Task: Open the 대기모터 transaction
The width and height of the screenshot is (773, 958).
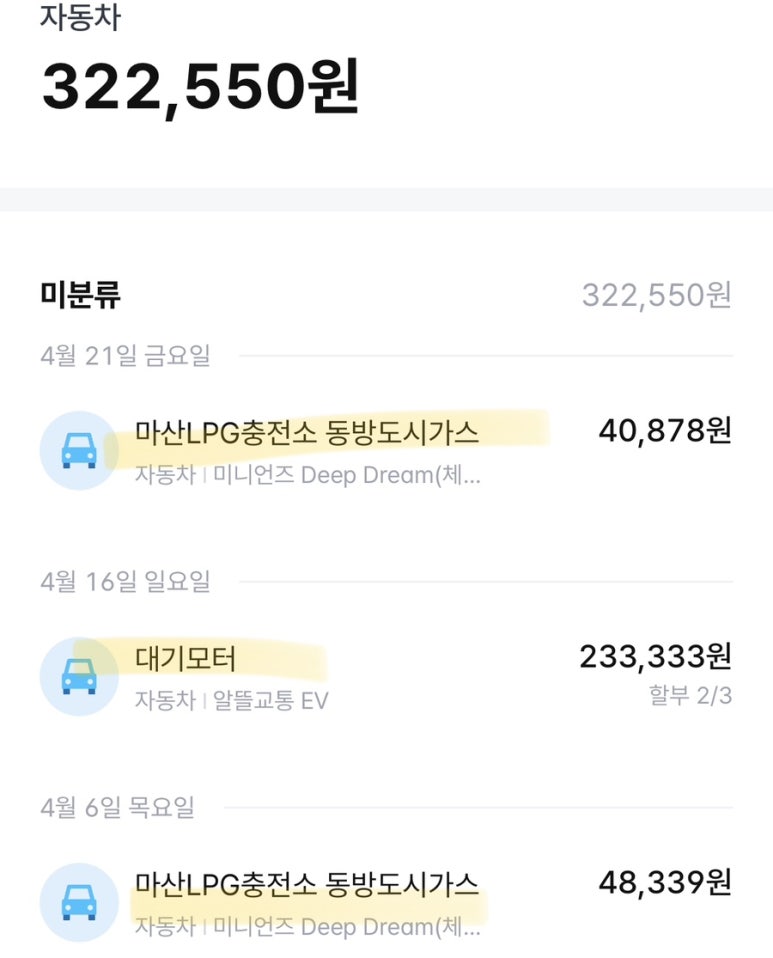Action: point(185,659)
